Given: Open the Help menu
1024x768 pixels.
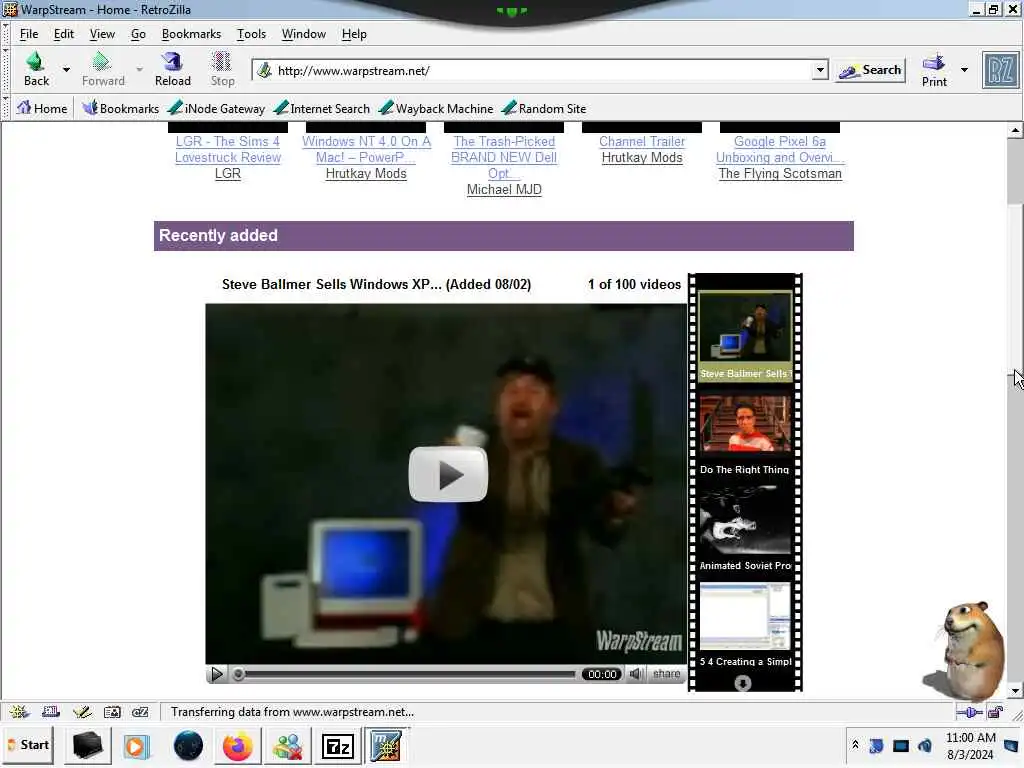Looking at the screenshot, I should click(354, 34).
